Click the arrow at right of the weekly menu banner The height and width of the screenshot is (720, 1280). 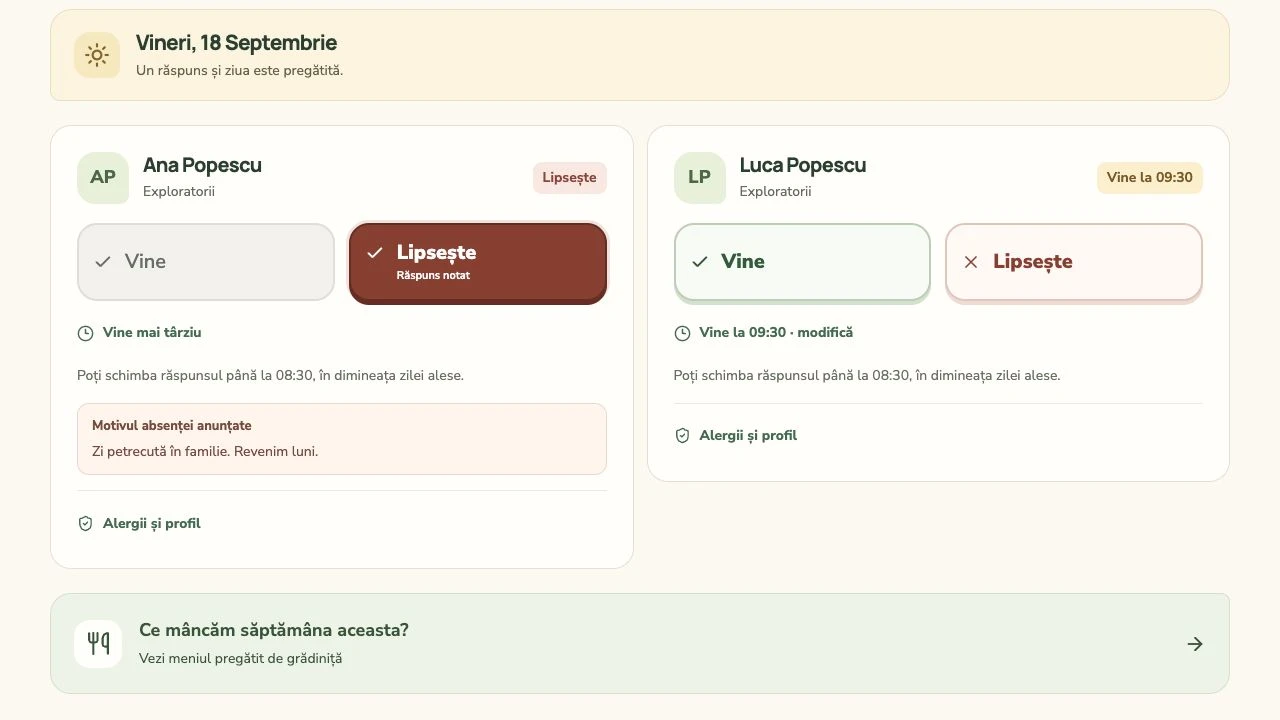[x=1195, y=644]
